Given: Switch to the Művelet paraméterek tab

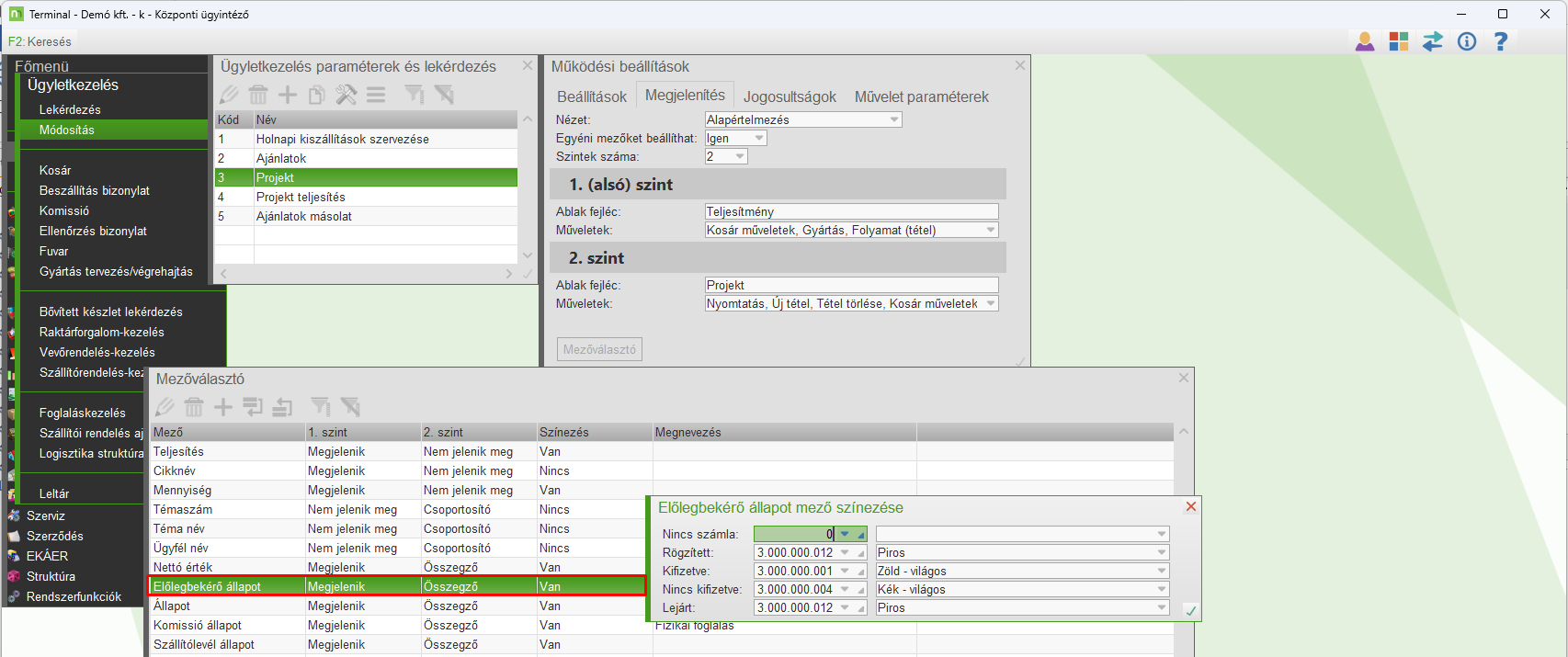Looking at the screenshot, I should coord(921,96).
